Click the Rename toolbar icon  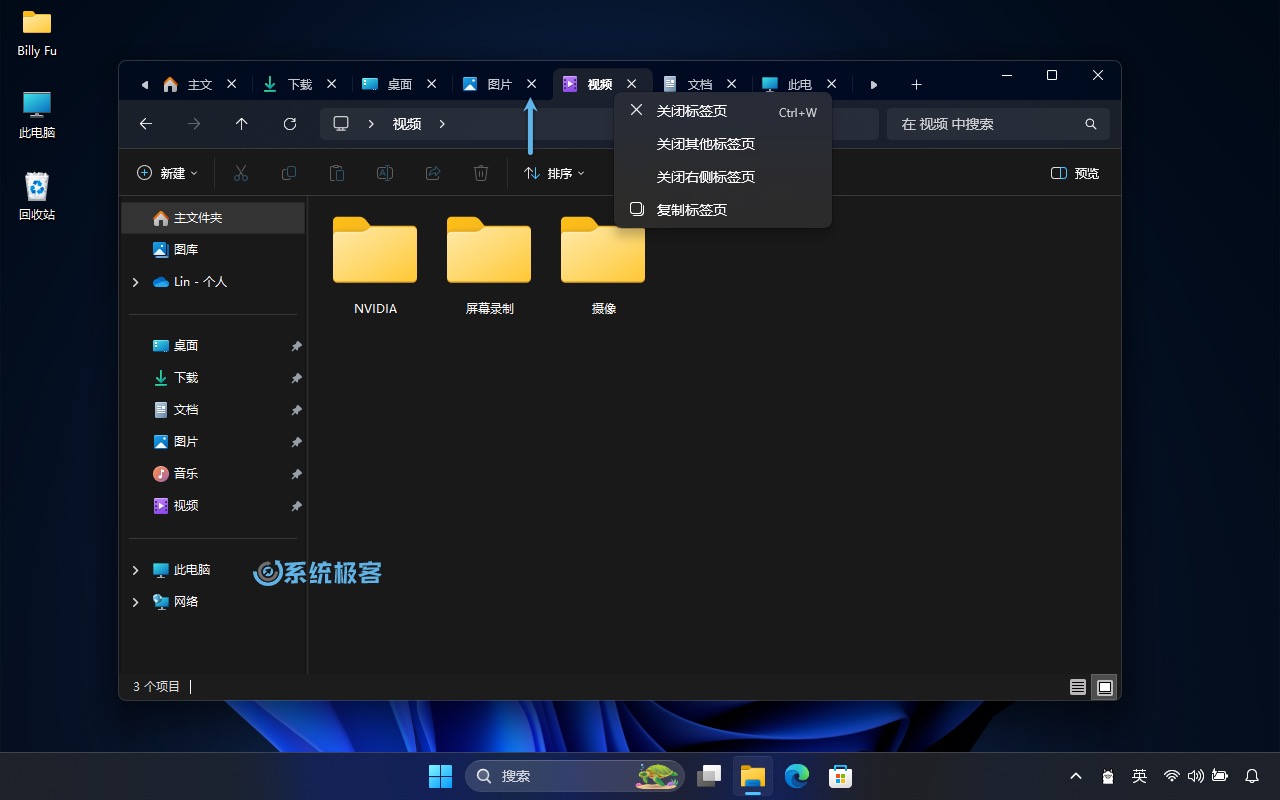(x=385, y=173)
